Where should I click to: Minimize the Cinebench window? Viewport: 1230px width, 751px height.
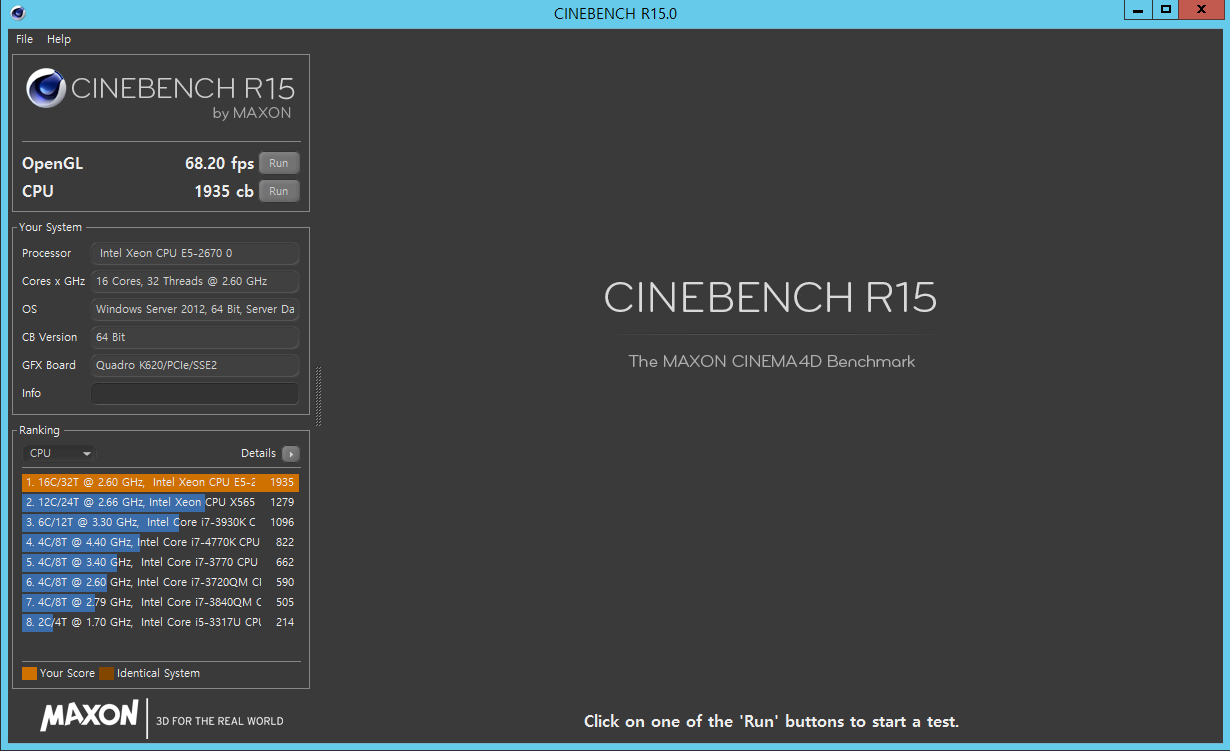point(1138,10)
